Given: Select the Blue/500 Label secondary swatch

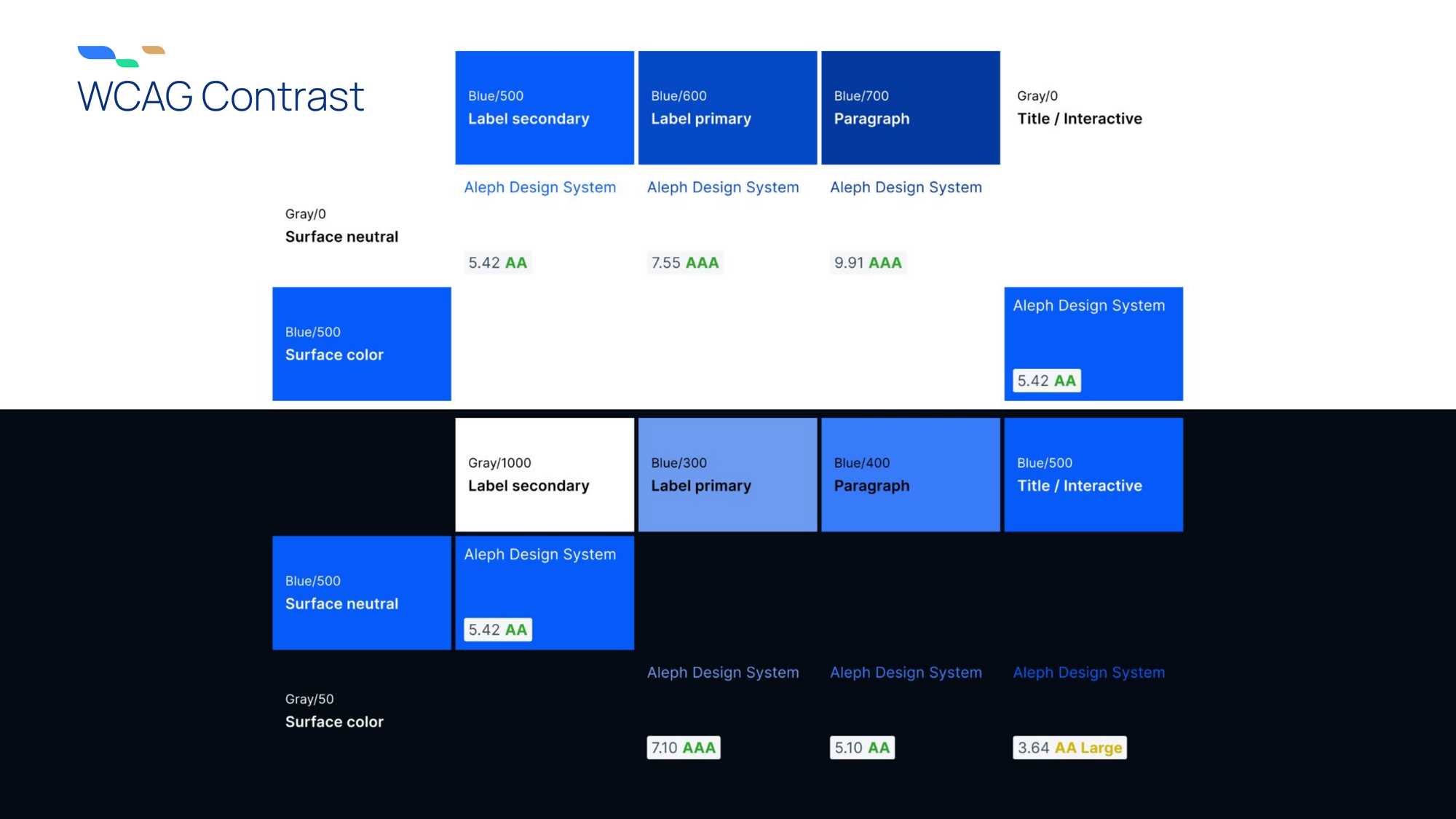Looking at the screenshot, I should [544, 108].
